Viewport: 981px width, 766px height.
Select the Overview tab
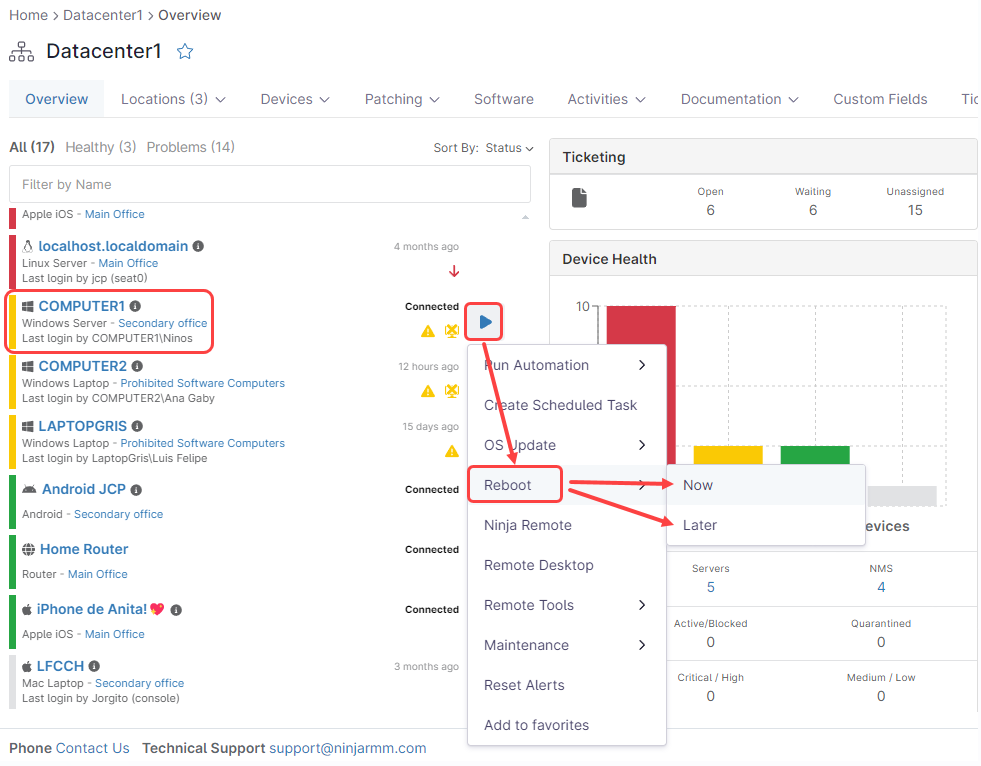(x=56, y=99)
